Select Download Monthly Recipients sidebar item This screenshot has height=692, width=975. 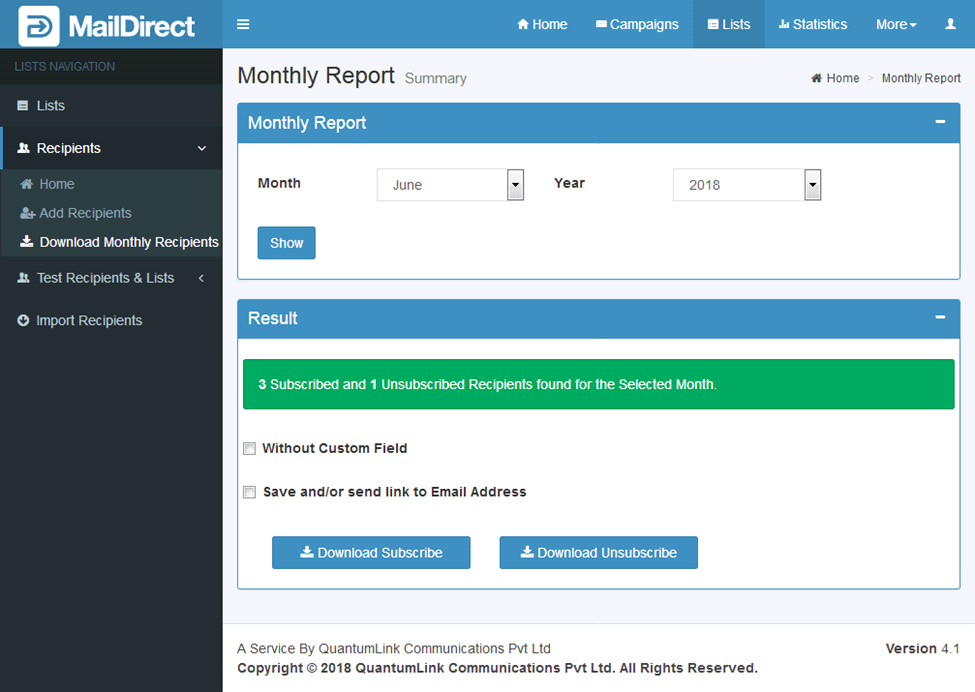128,242
